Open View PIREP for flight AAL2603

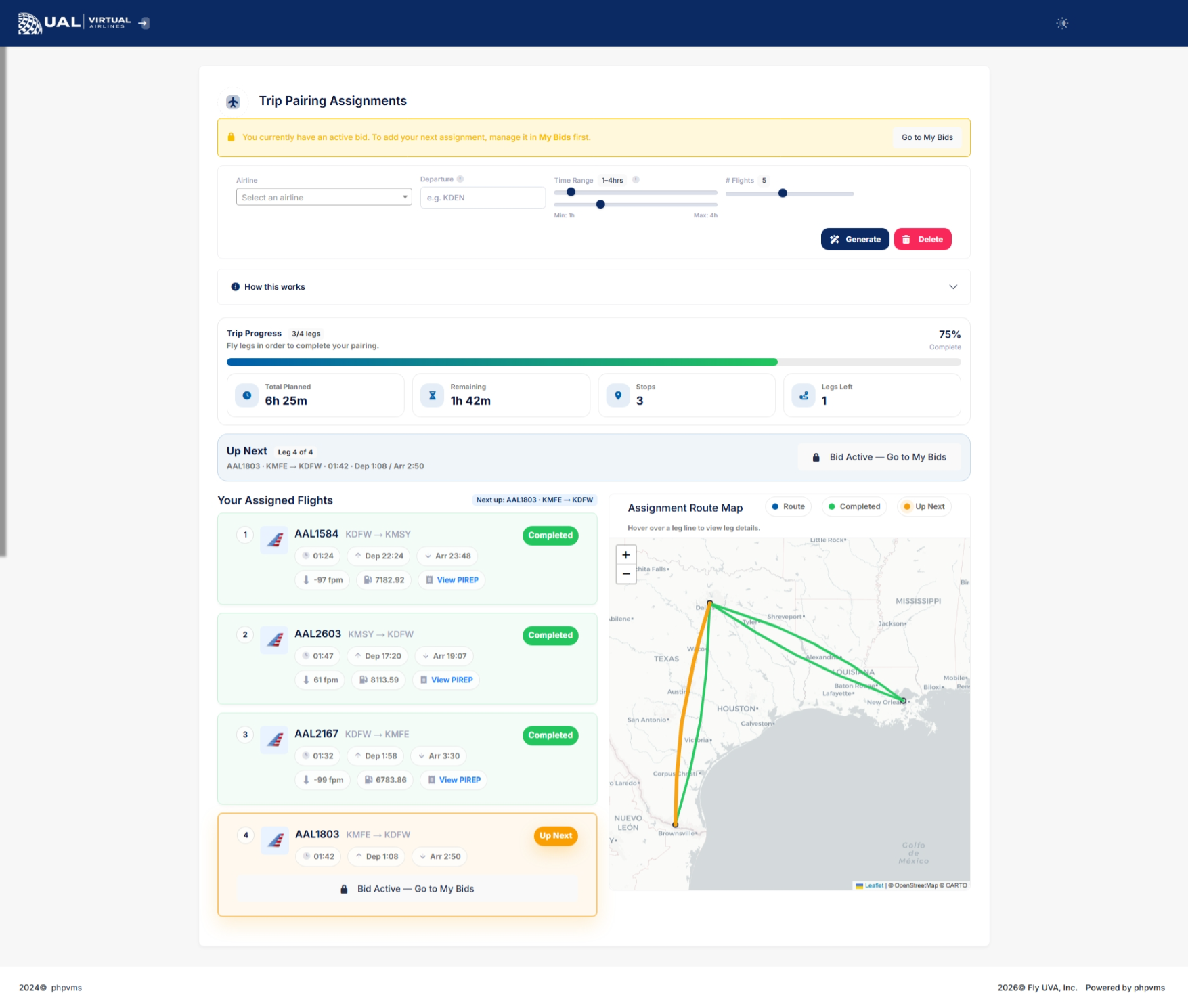446,680
